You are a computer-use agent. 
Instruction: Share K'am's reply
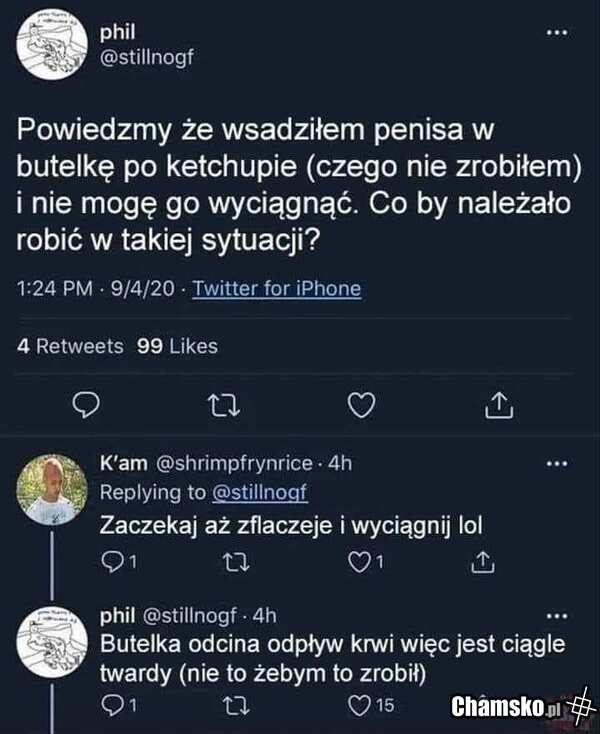[x=482, y=564]
